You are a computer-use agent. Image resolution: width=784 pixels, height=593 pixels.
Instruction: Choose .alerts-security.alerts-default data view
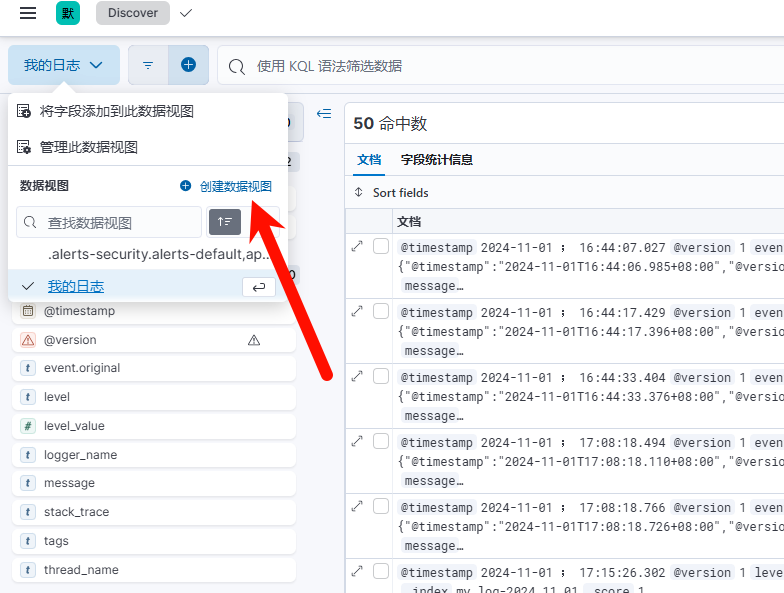[x=148, y=254]
